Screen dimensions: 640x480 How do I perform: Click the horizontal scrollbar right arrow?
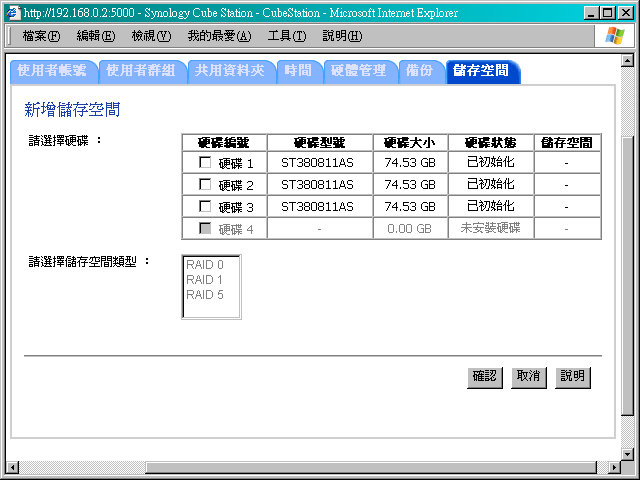(614, 467)
